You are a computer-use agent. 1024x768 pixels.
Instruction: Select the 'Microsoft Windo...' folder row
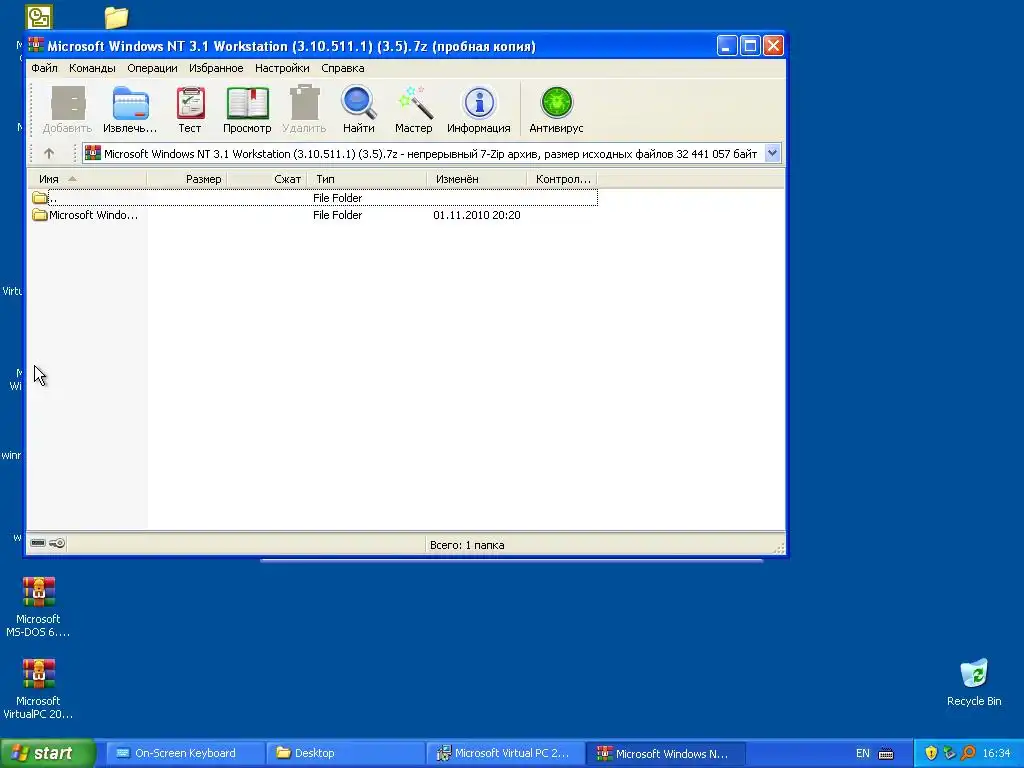pos(314,215)
